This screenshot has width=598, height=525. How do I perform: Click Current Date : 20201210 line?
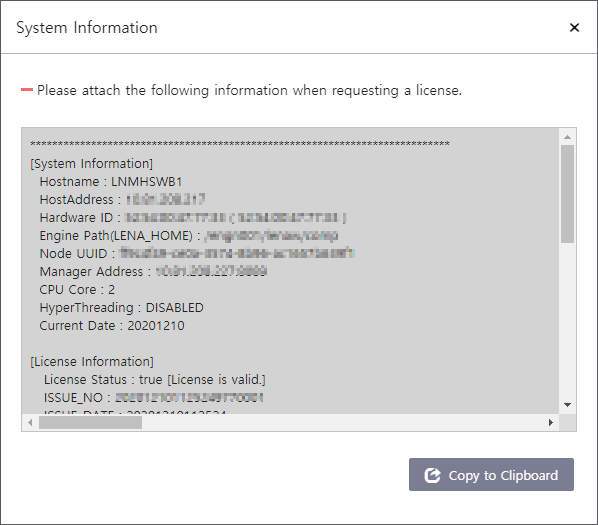tap(112, 326)
